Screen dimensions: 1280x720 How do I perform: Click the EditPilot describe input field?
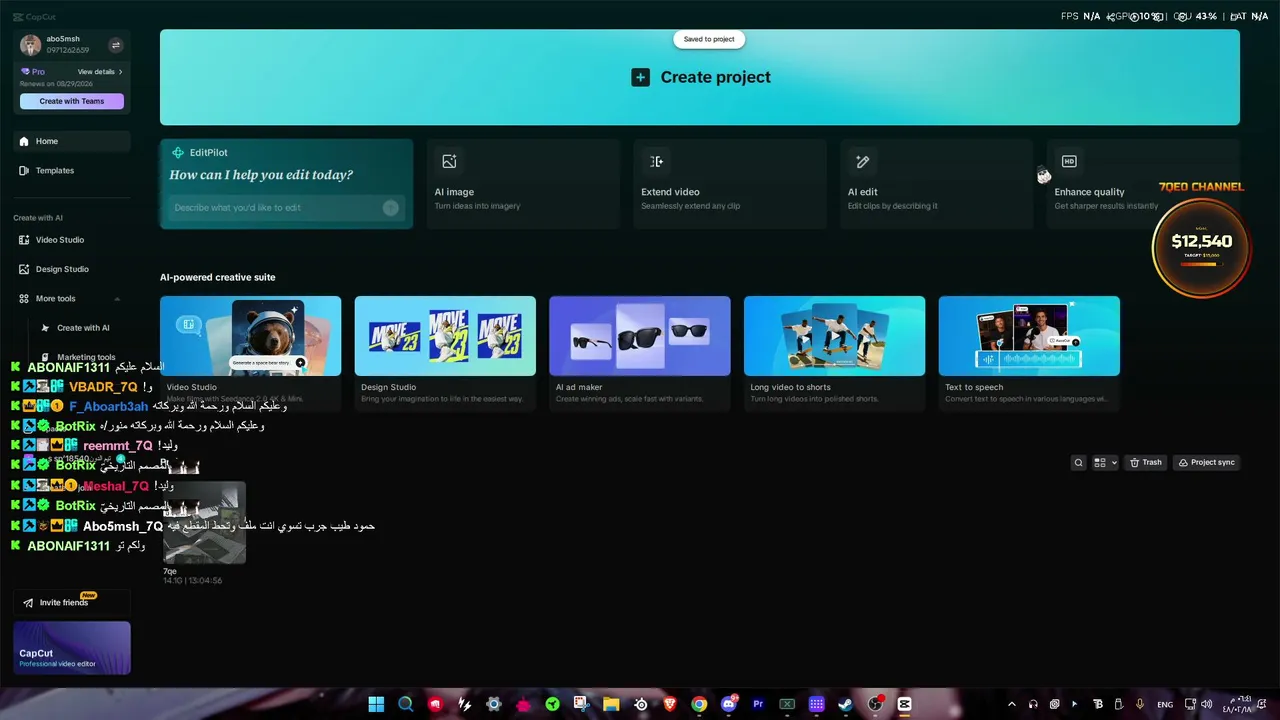pyautogui.click(x=286, y=208)
